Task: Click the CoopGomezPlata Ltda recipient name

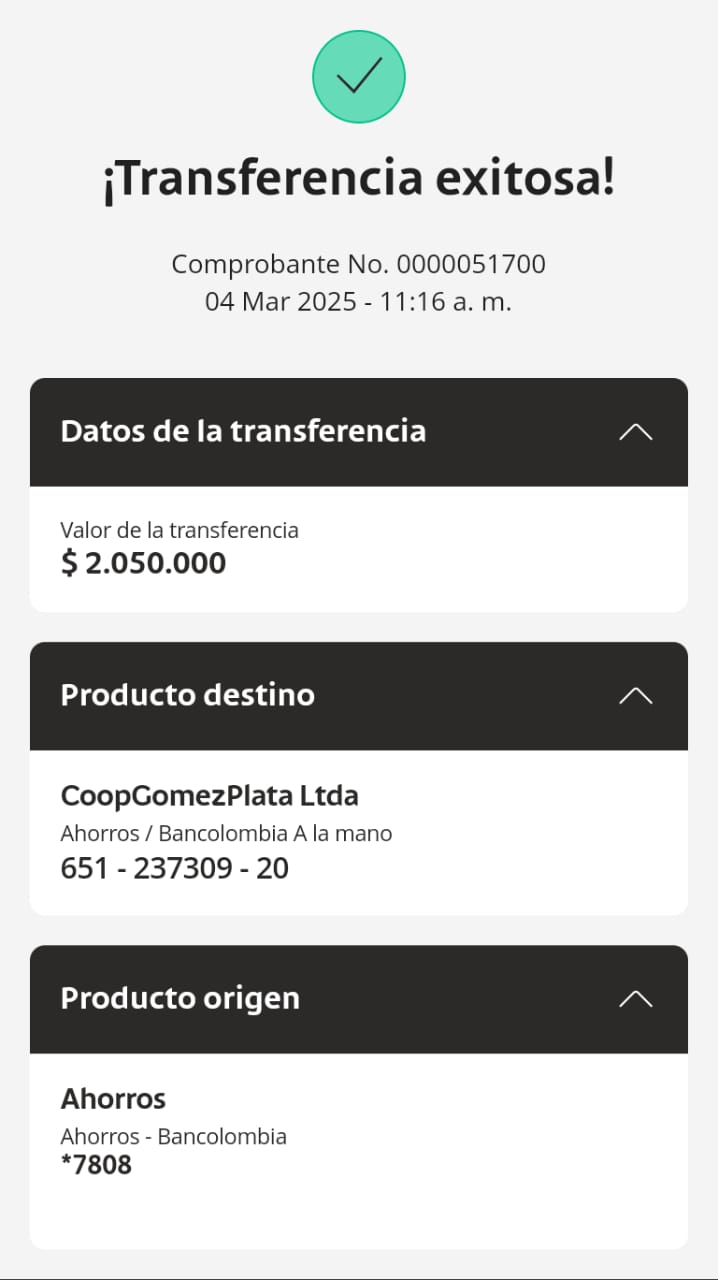Action: click(x=209, y=796)
